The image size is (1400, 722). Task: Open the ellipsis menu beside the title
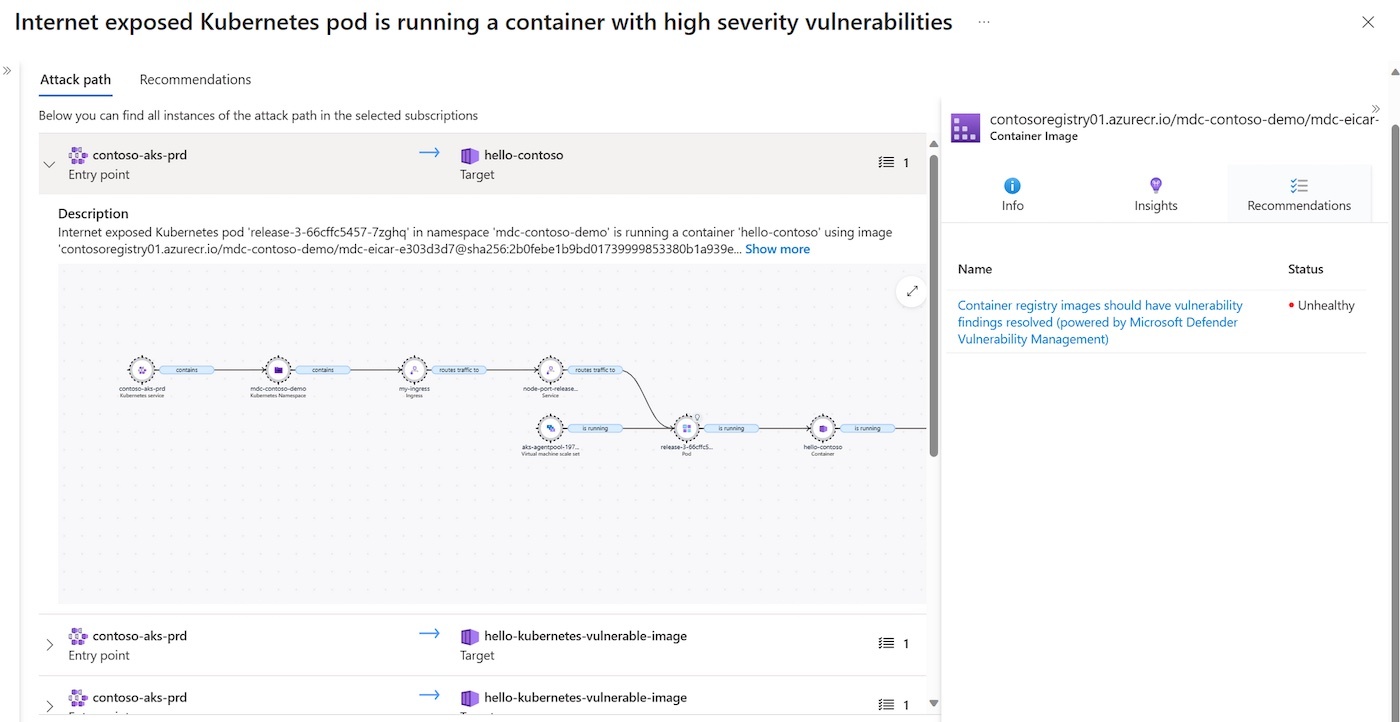[983, 21]
